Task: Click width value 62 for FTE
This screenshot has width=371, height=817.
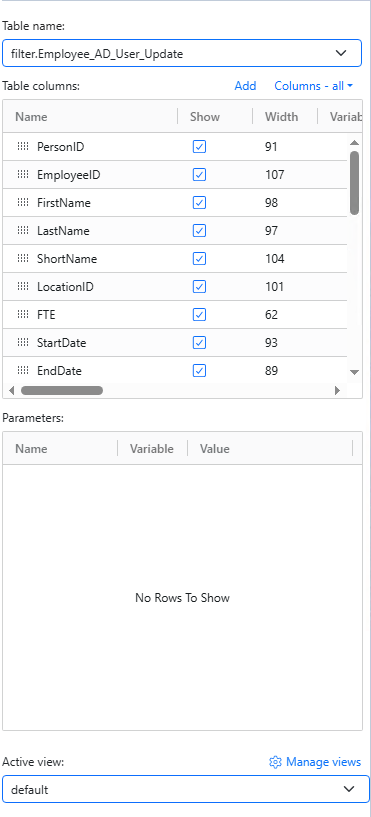Action: click(271, 315)
